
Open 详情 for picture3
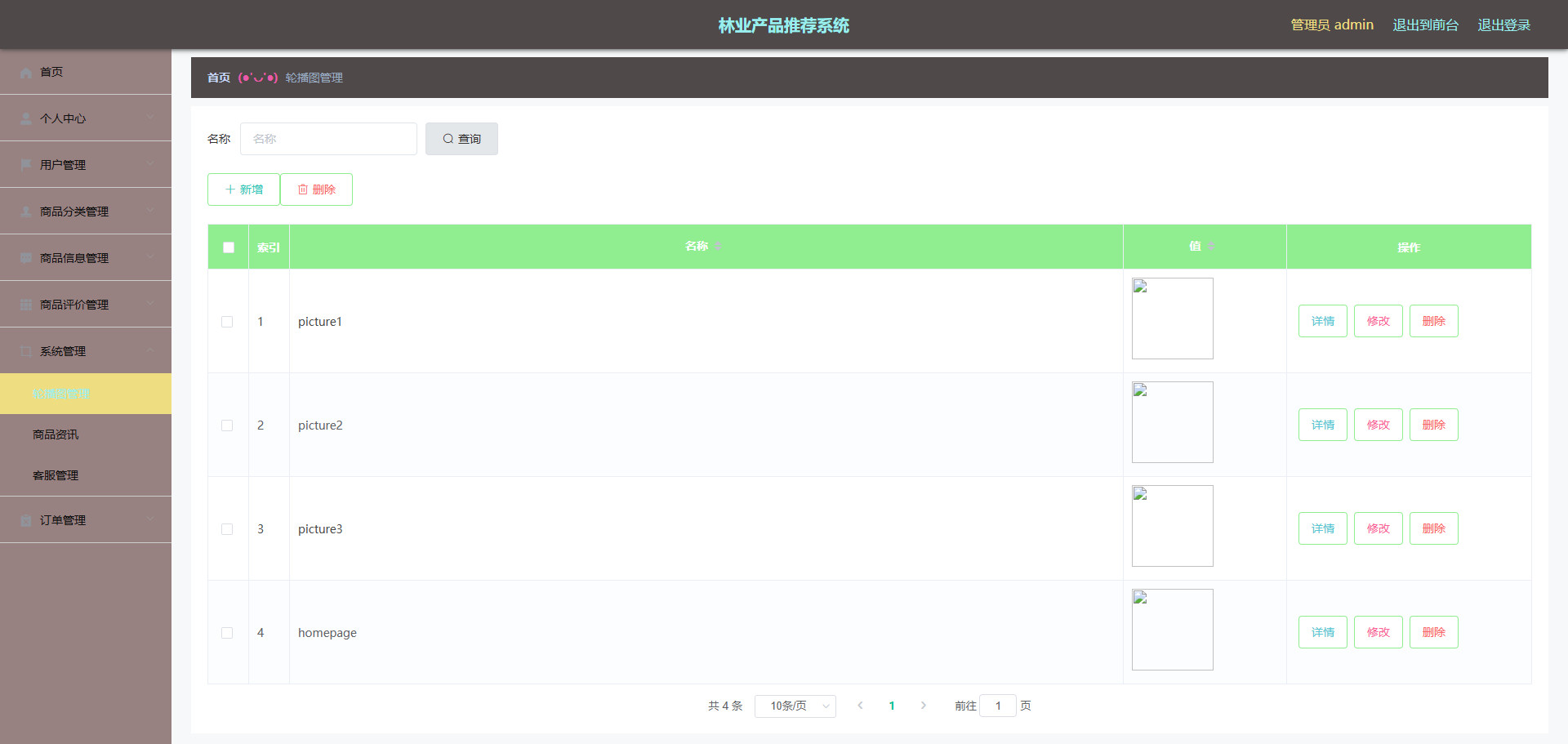(1323, 528)
